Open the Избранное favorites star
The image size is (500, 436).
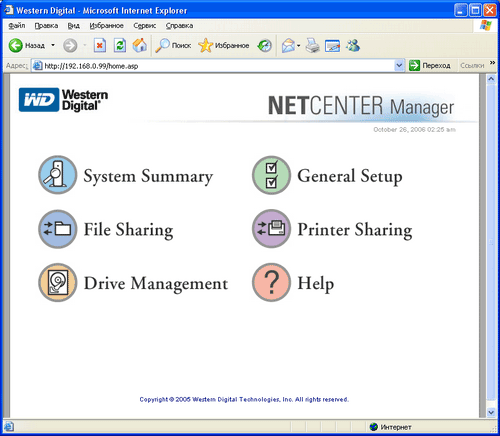[224, 45]
